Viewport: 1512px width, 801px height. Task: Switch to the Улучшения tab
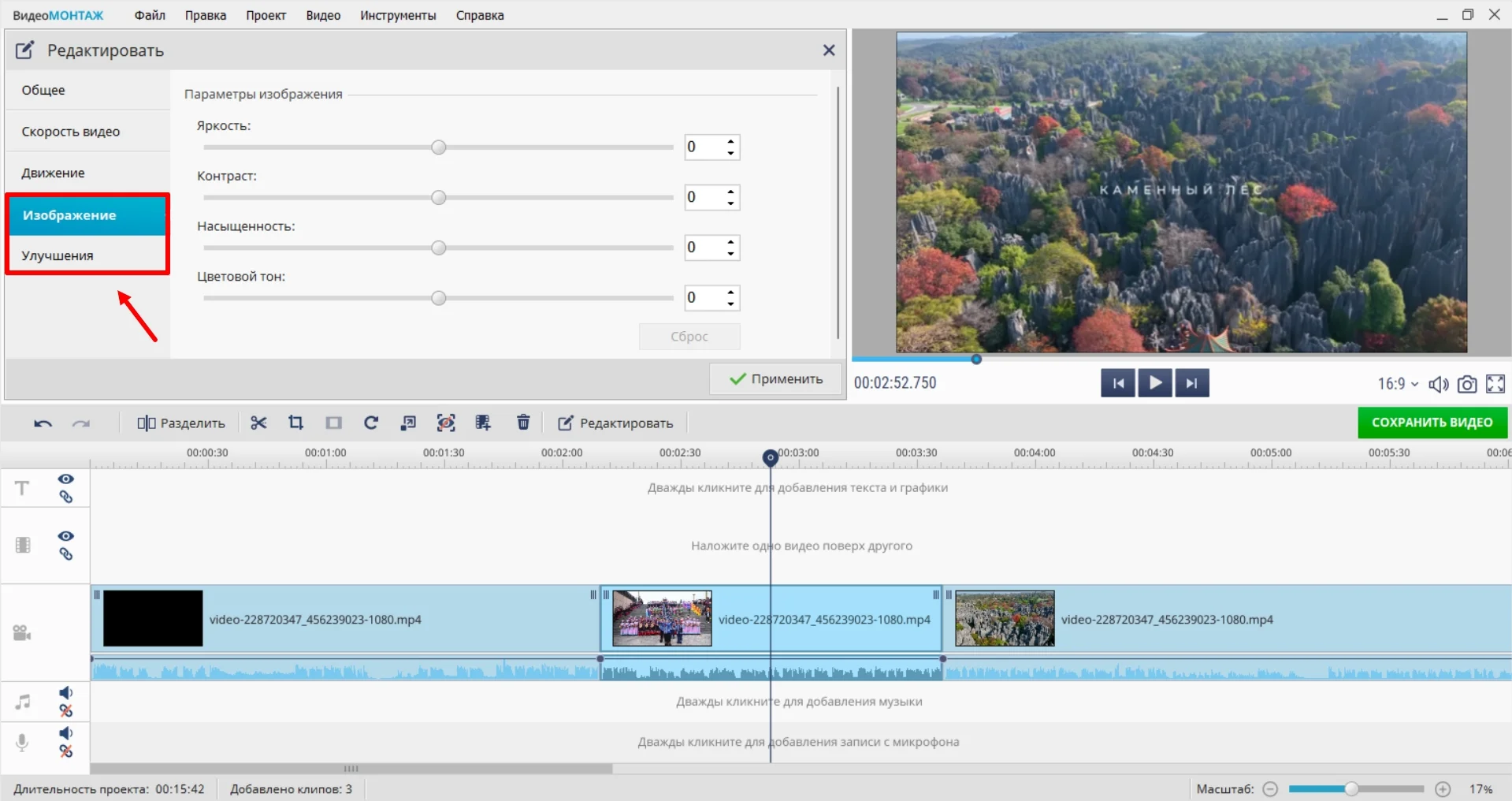tap(58, 255)
